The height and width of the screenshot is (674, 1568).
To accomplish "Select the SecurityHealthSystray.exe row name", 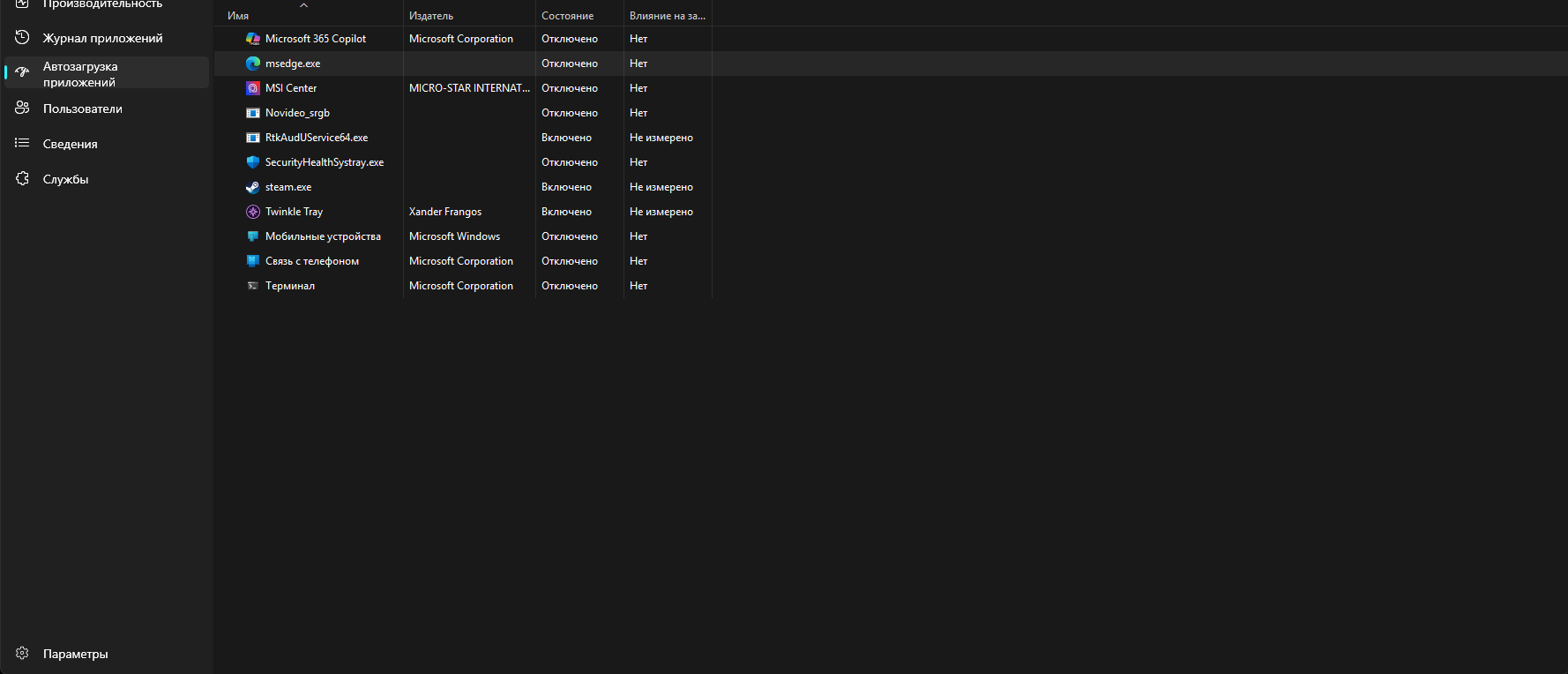I will click(325, 162).
